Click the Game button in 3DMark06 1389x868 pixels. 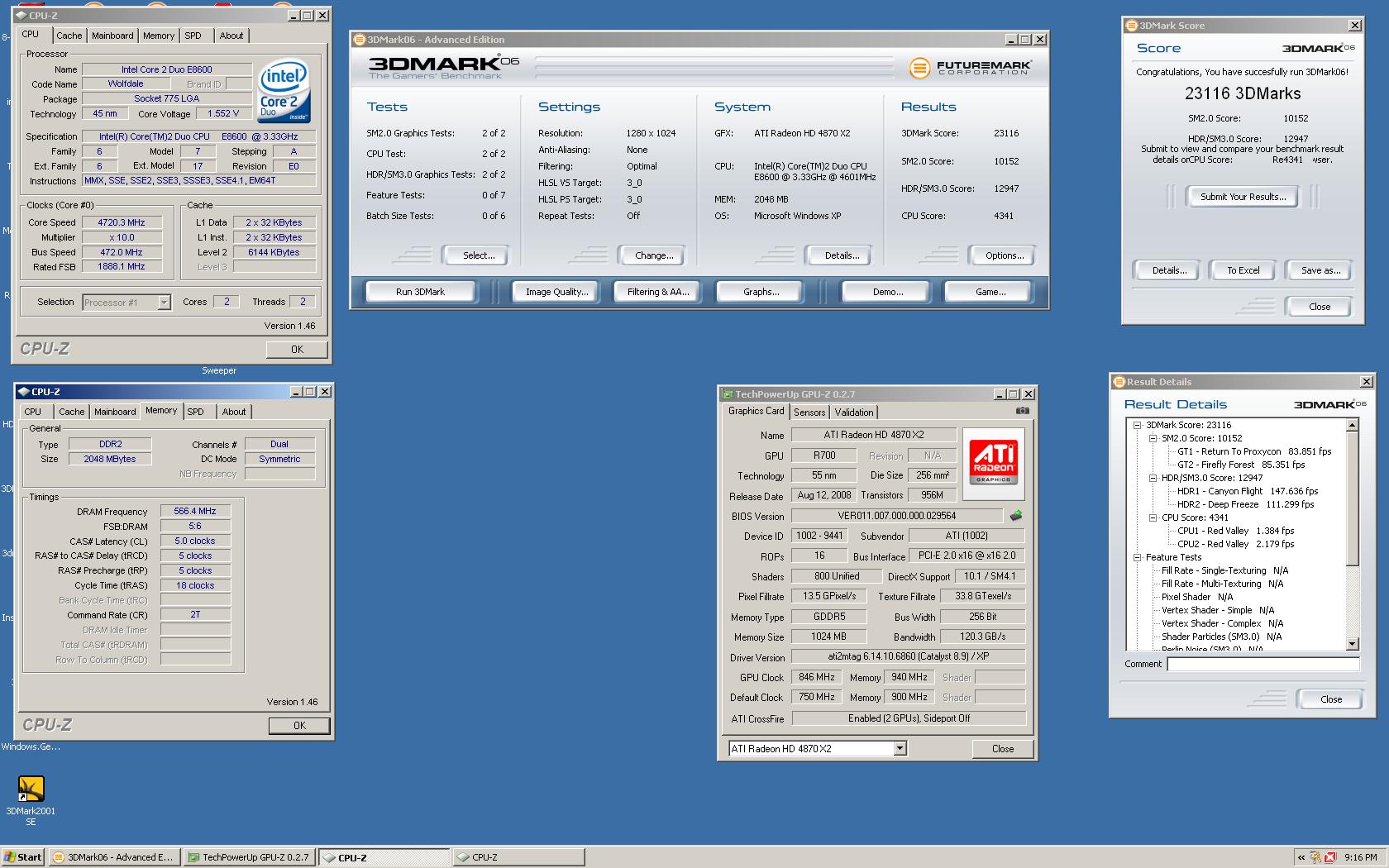990,292
